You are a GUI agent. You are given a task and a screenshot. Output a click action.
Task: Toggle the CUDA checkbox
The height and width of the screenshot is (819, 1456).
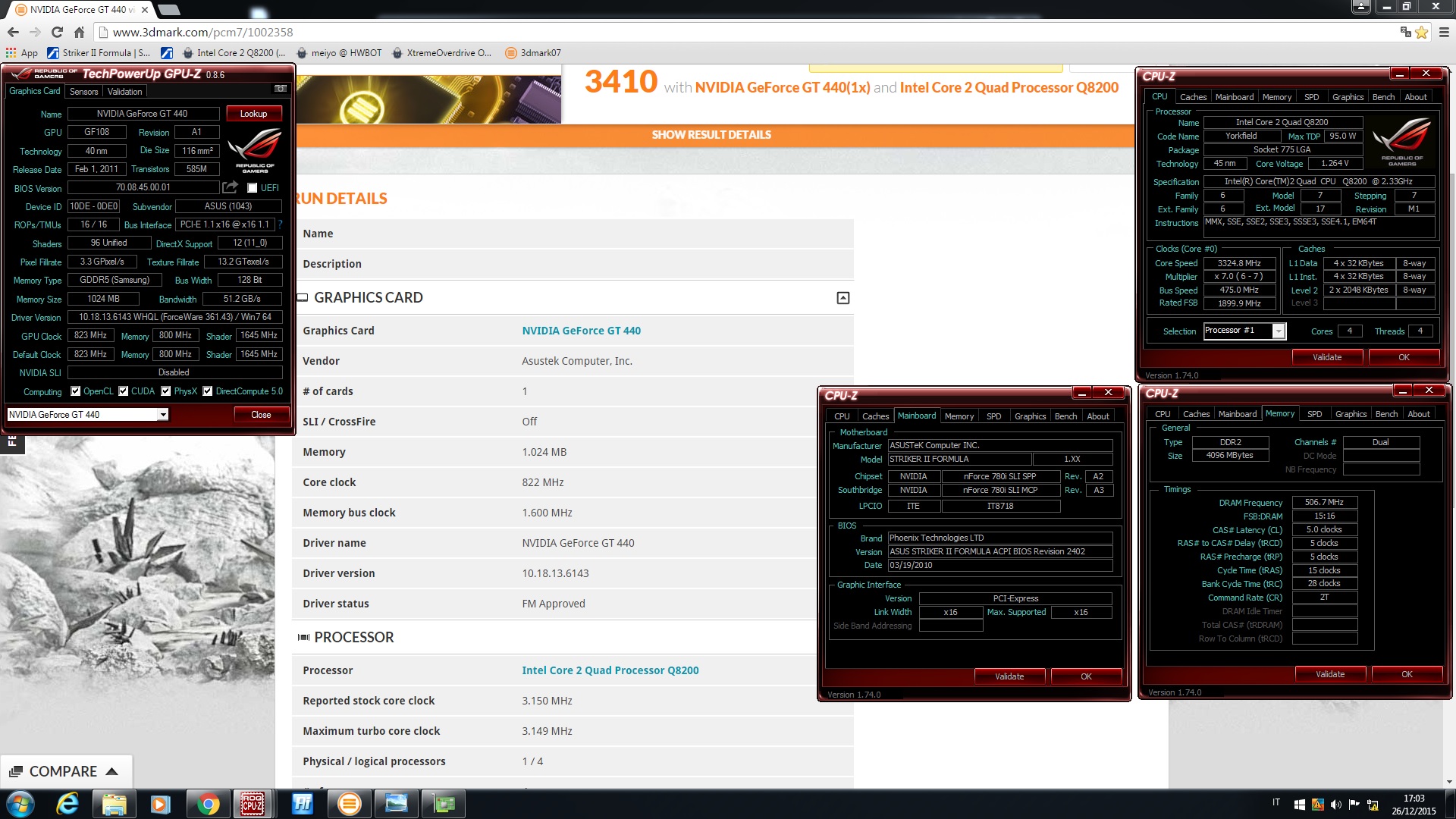124,391
